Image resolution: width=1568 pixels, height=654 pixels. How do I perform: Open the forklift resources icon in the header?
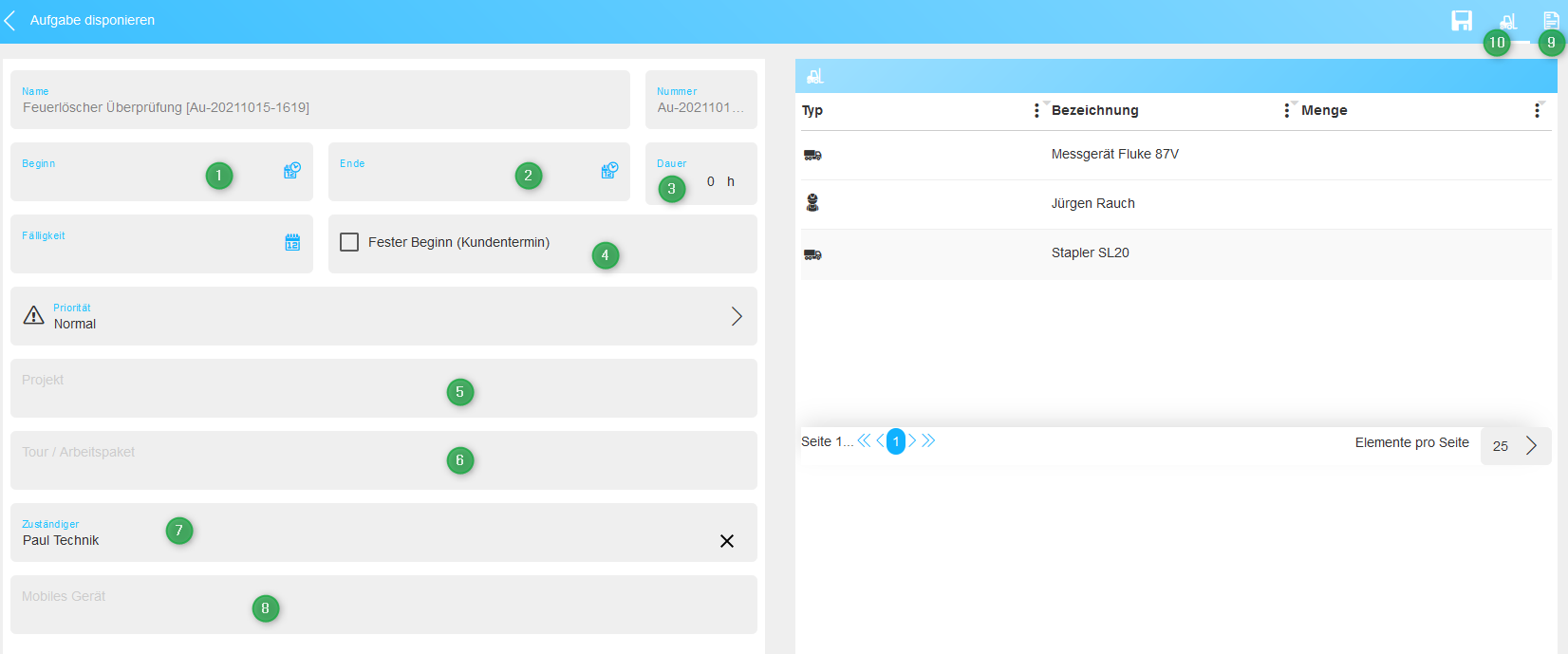click(x=1507, y=21)
